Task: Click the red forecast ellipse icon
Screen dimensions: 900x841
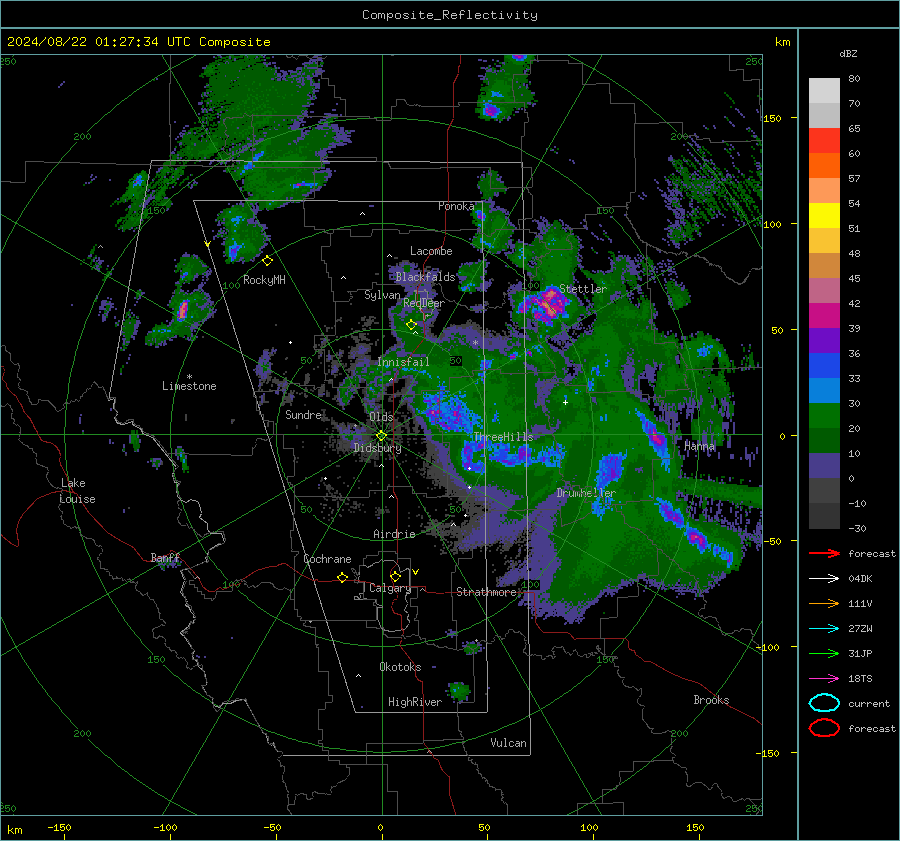Action: (824, 728)
